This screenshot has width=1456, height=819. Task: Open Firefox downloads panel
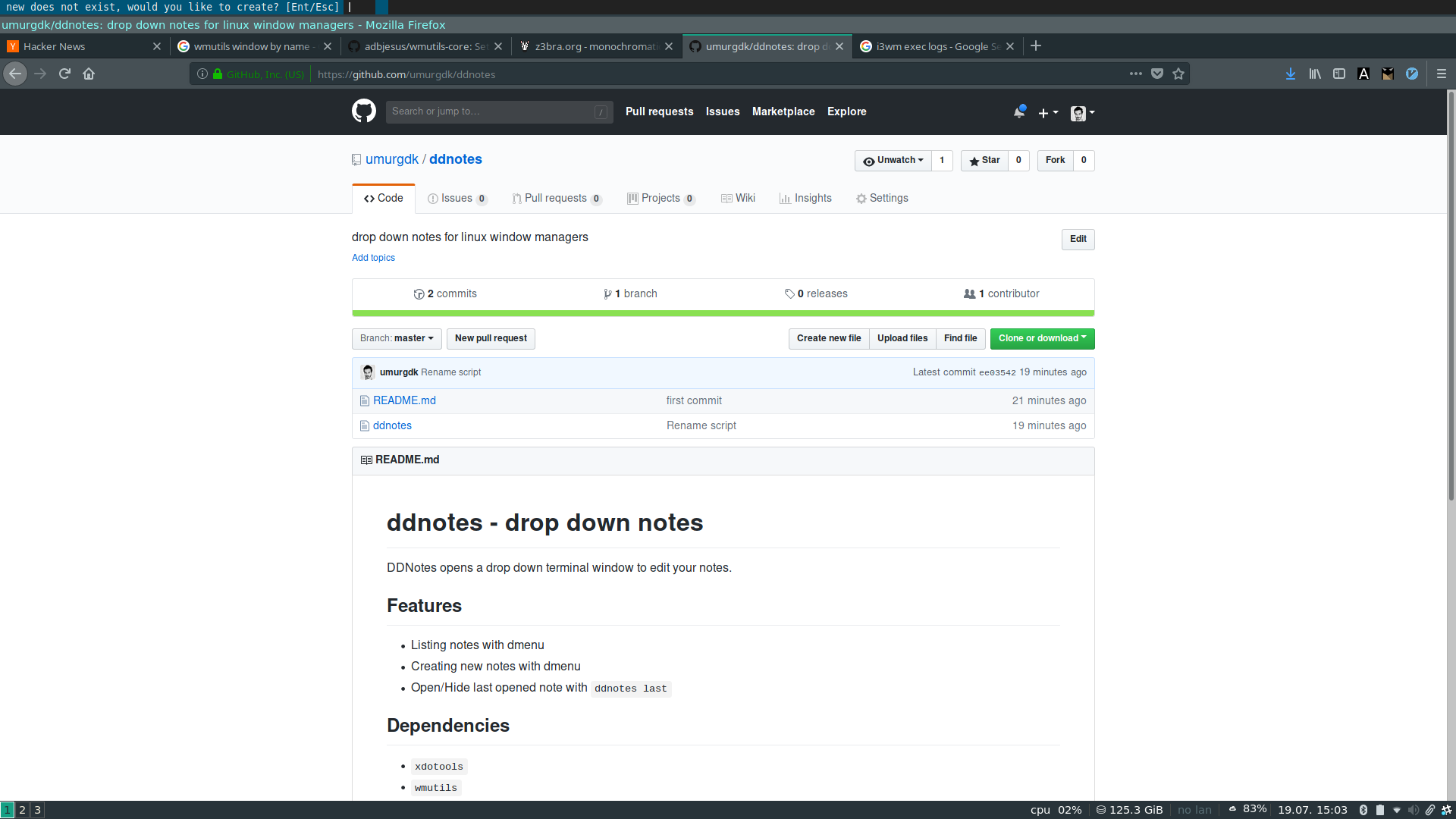(x=1290, y=74)
